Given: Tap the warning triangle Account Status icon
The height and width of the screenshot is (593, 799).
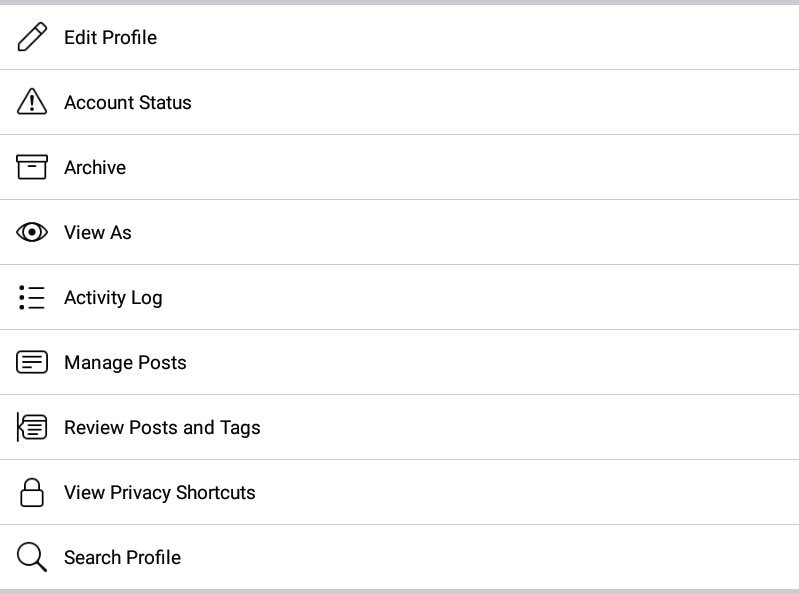Looking at the screenshot, I should pyautogui.click(x=32, y=102).
